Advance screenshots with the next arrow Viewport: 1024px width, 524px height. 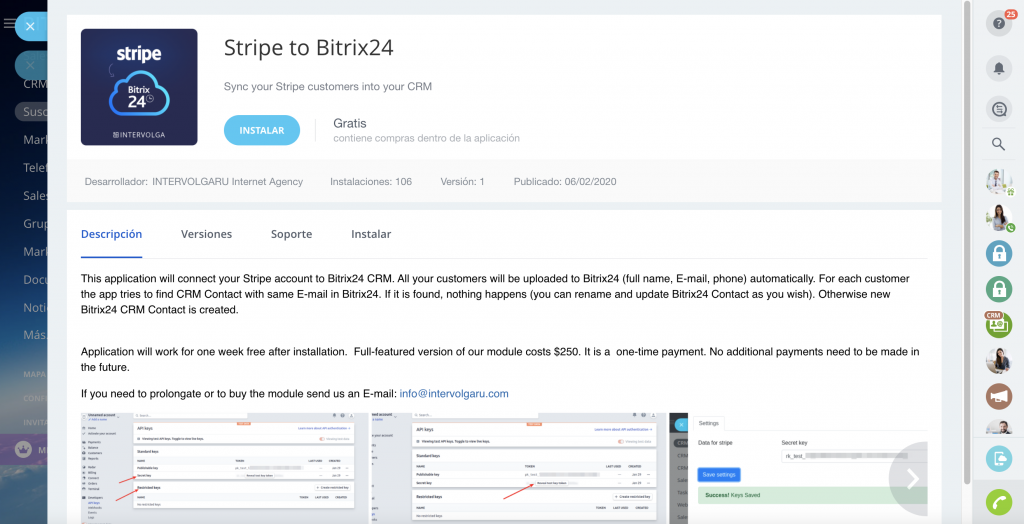912,479
